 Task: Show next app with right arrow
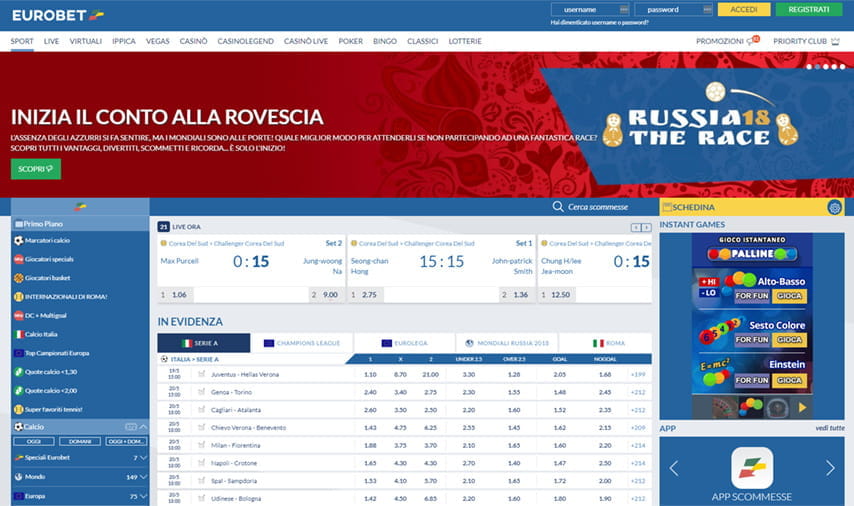point(830,468)
